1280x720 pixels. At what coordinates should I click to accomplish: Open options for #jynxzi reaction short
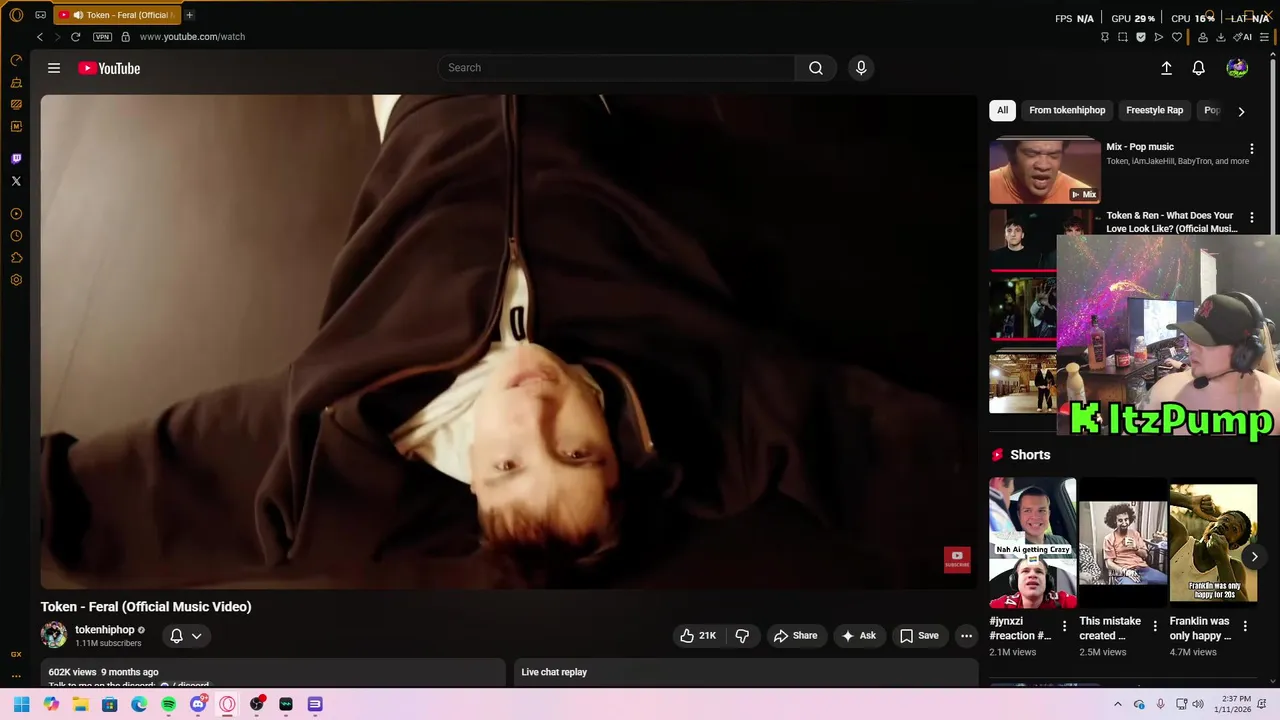(1064, 626)
